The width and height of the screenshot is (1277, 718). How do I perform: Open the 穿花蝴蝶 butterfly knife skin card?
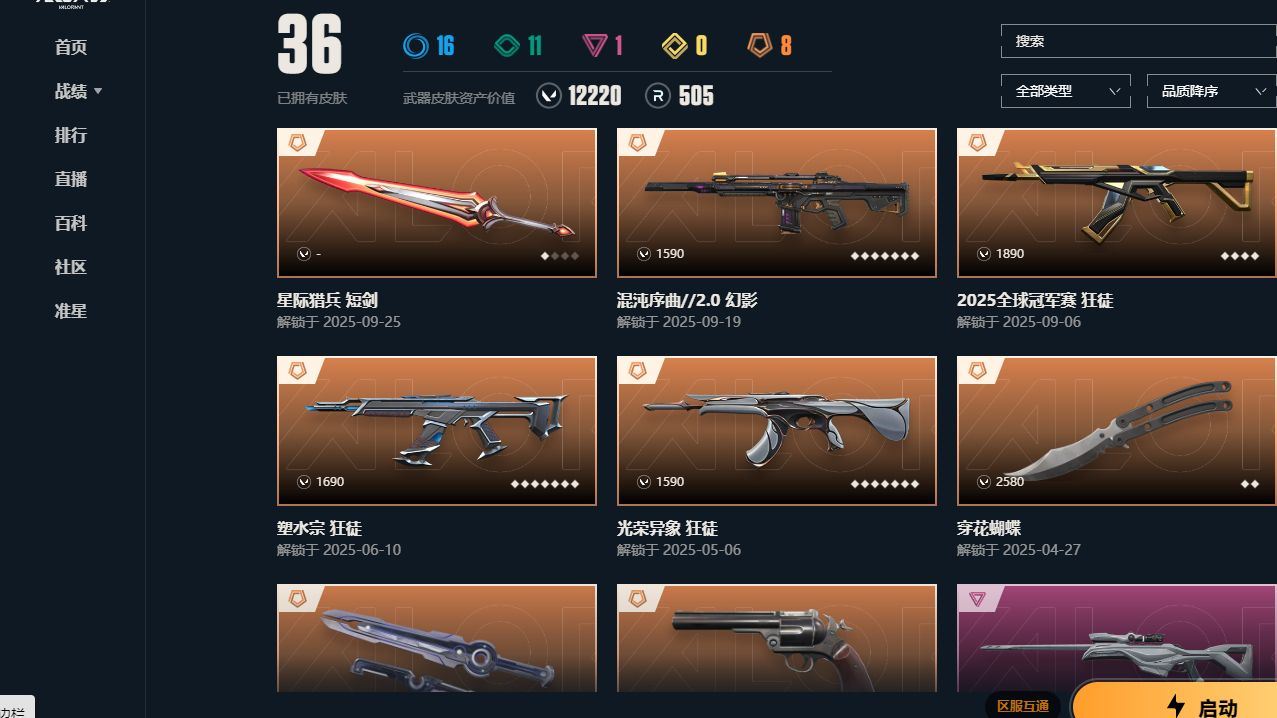pos(1117,431)
